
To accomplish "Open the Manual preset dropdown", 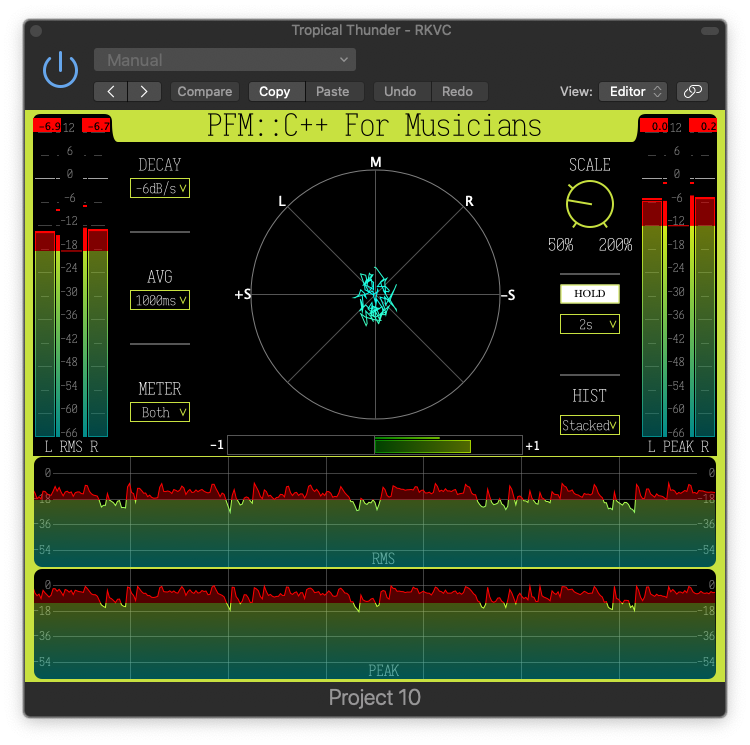I will click(225, 60).
